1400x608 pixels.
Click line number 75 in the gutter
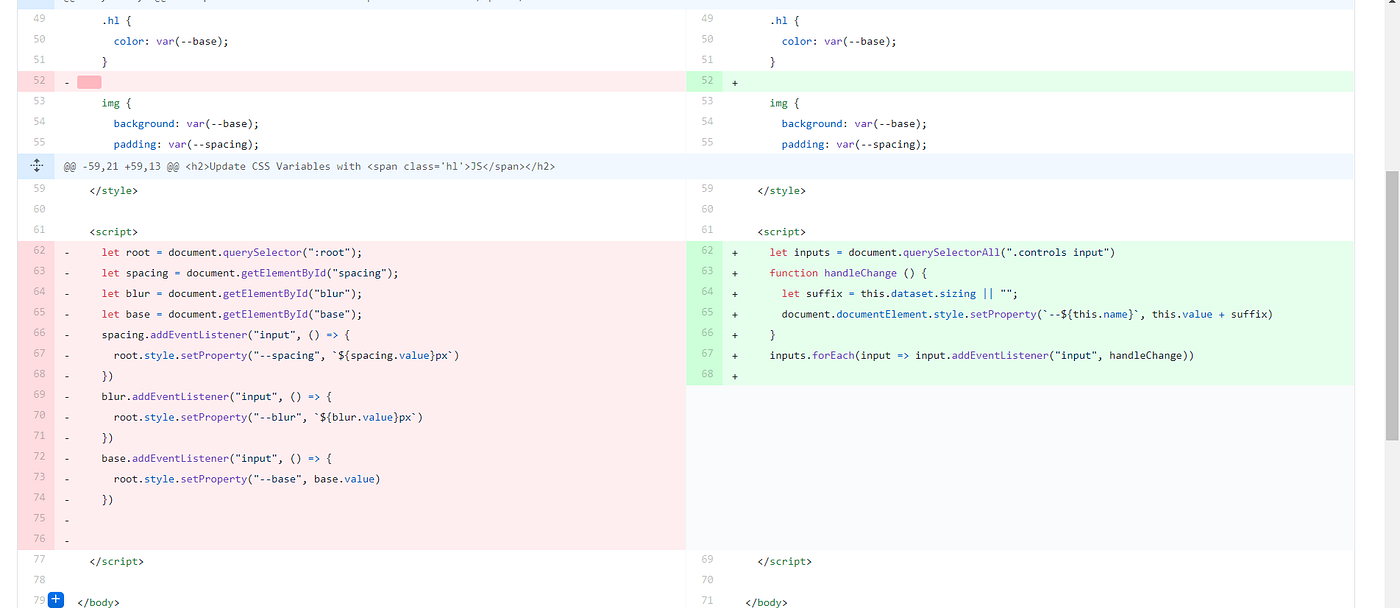click(x=39, y=519)
